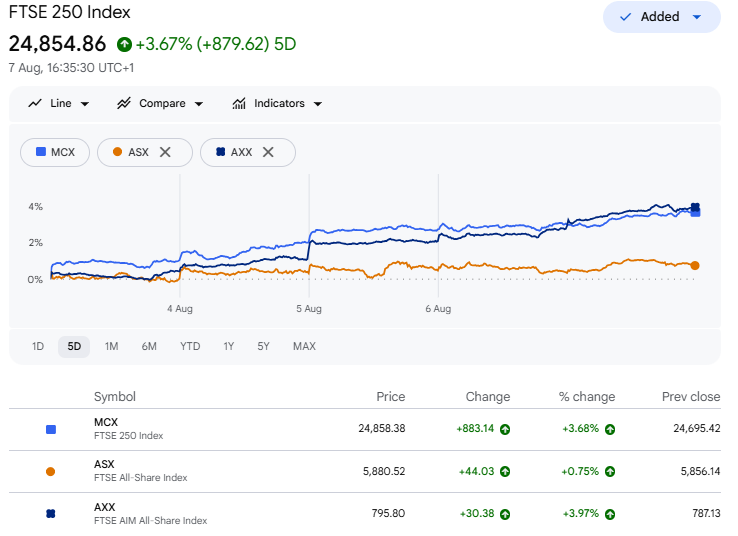This screenshot has width=738, height=536.
Task: Click green arrow next to +3.68%
Action: (x=610, y=429)
